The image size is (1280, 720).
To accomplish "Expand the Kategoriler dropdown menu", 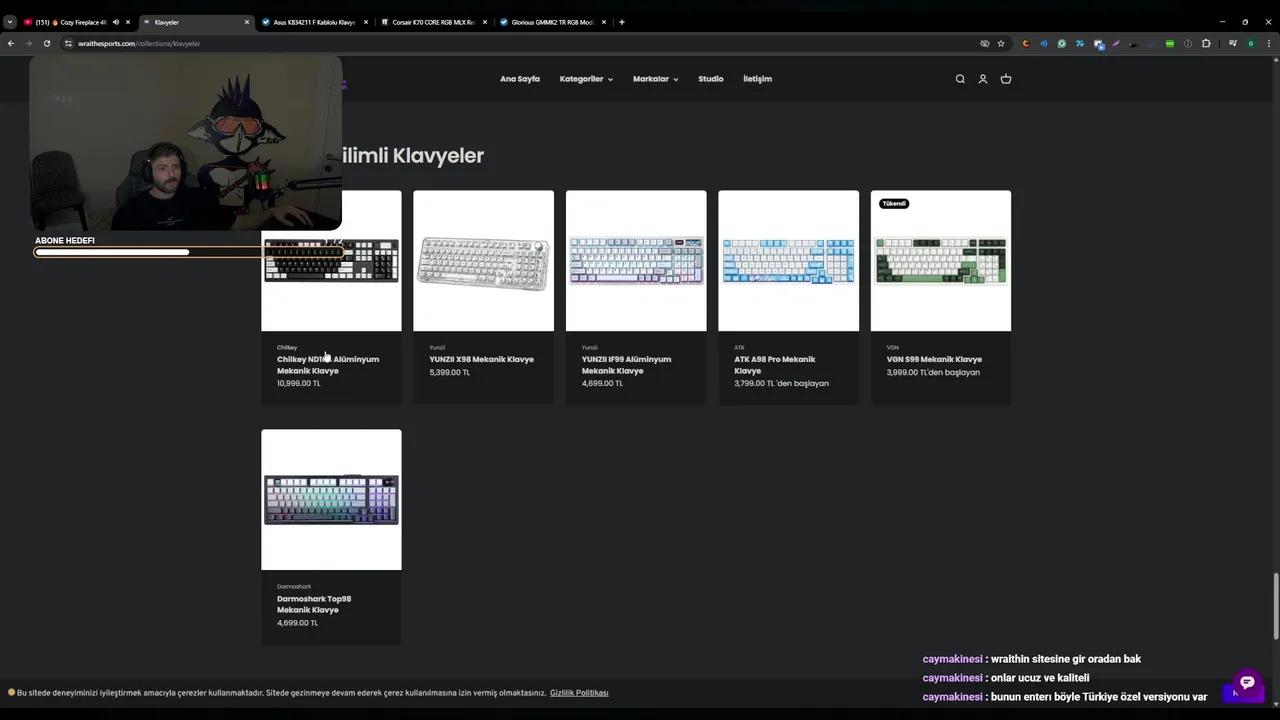I will (x=586, y=79).
